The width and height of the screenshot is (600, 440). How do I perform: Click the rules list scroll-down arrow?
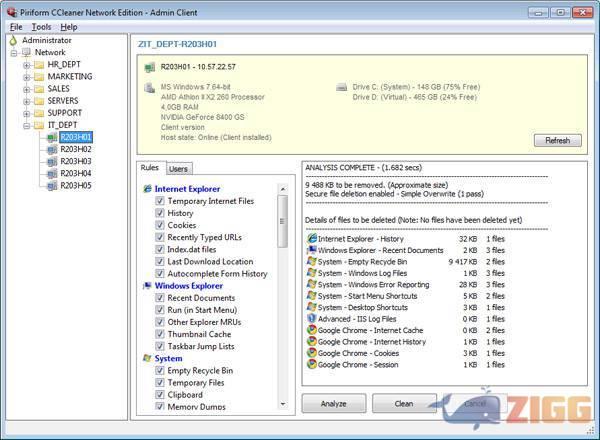click(x=283, y=404)
